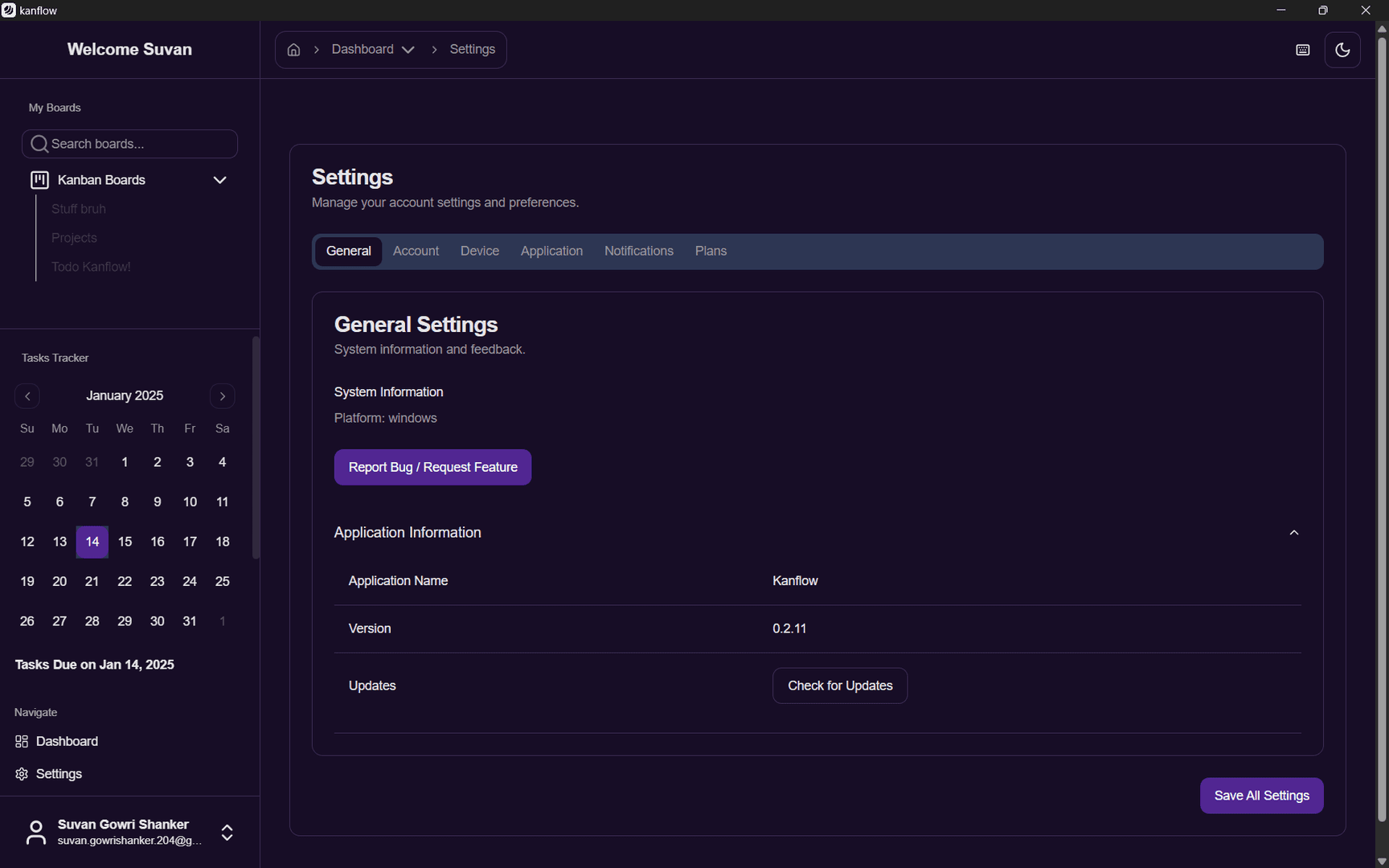
Task: Open the keyboard shortcuts icon
Action: pyautogui.click(x=1302, y=50)
